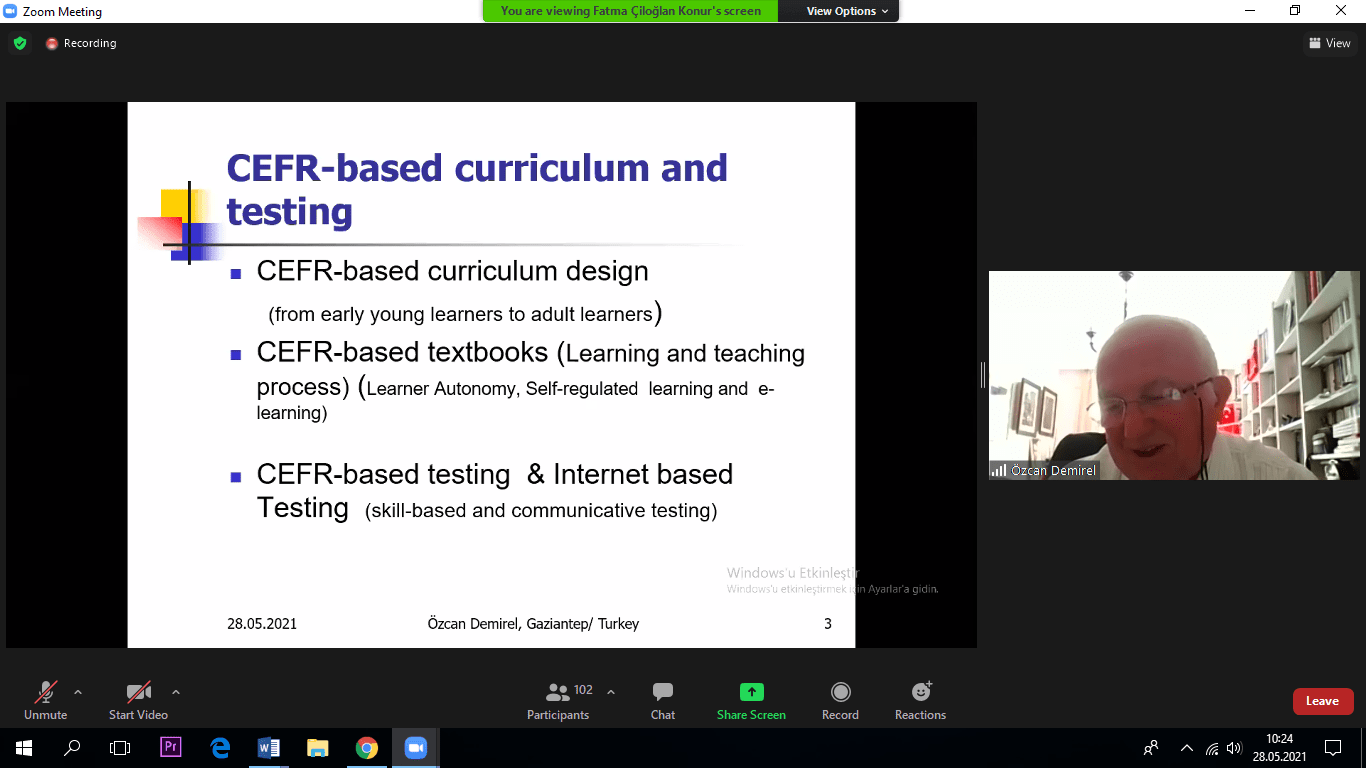Unmute the microphone

[46, 701]
